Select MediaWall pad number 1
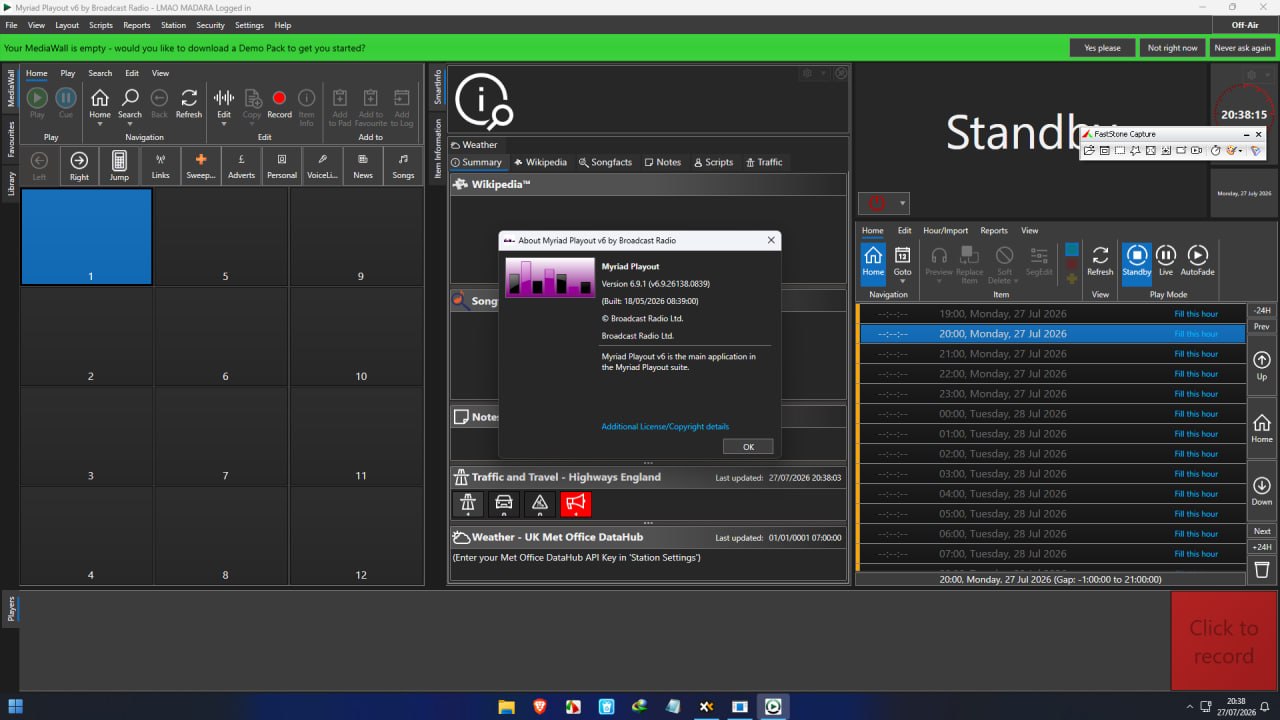This screenshot has width=1280, height=720. click(x=87, y=236)
